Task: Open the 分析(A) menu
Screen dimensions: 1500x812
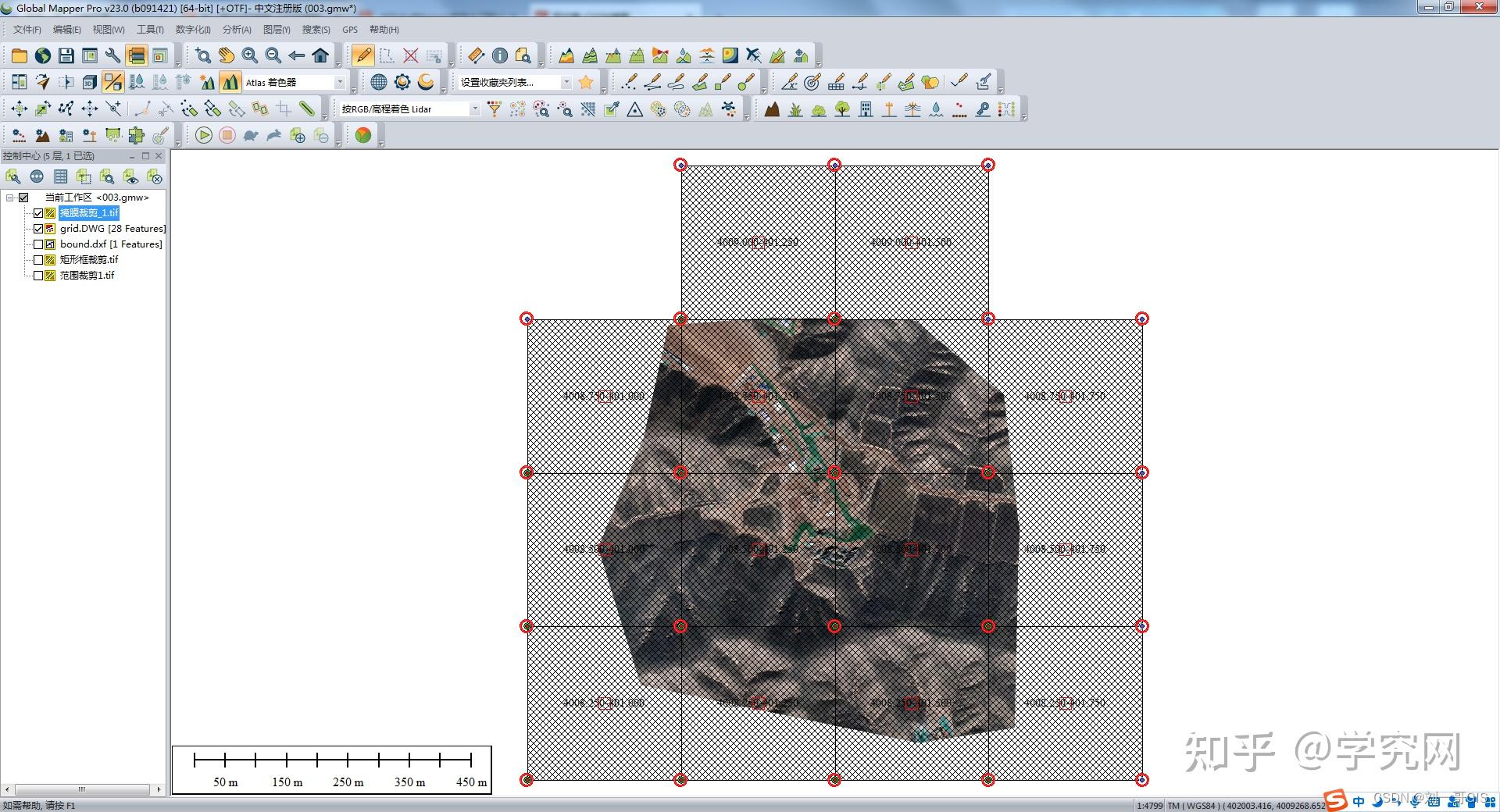Action: tap(237, 30)
